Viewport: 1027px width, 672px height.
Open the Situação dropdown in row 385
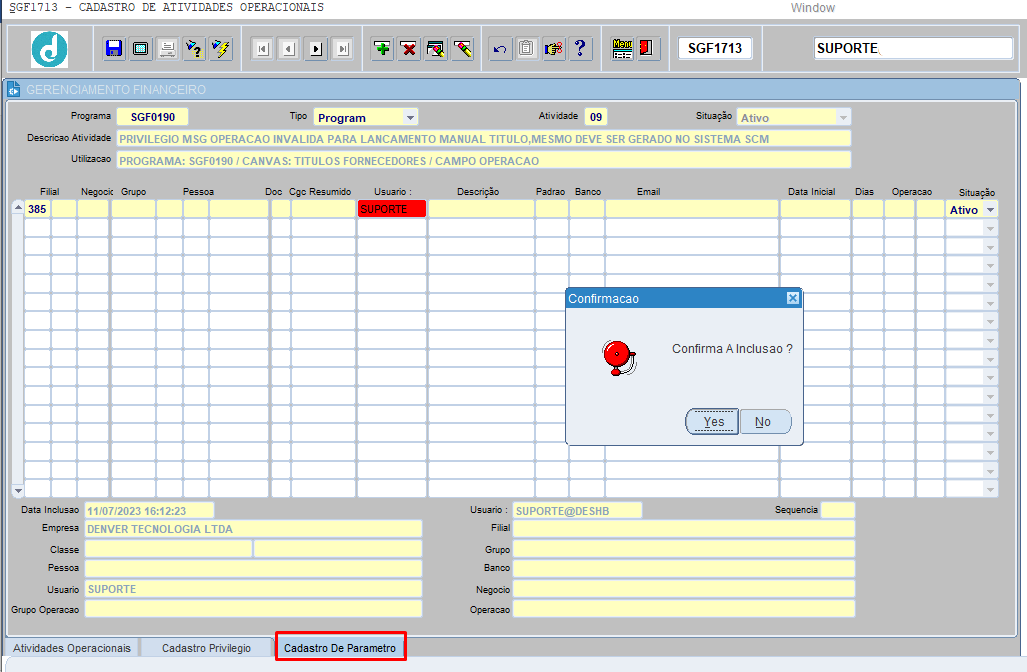990,210
